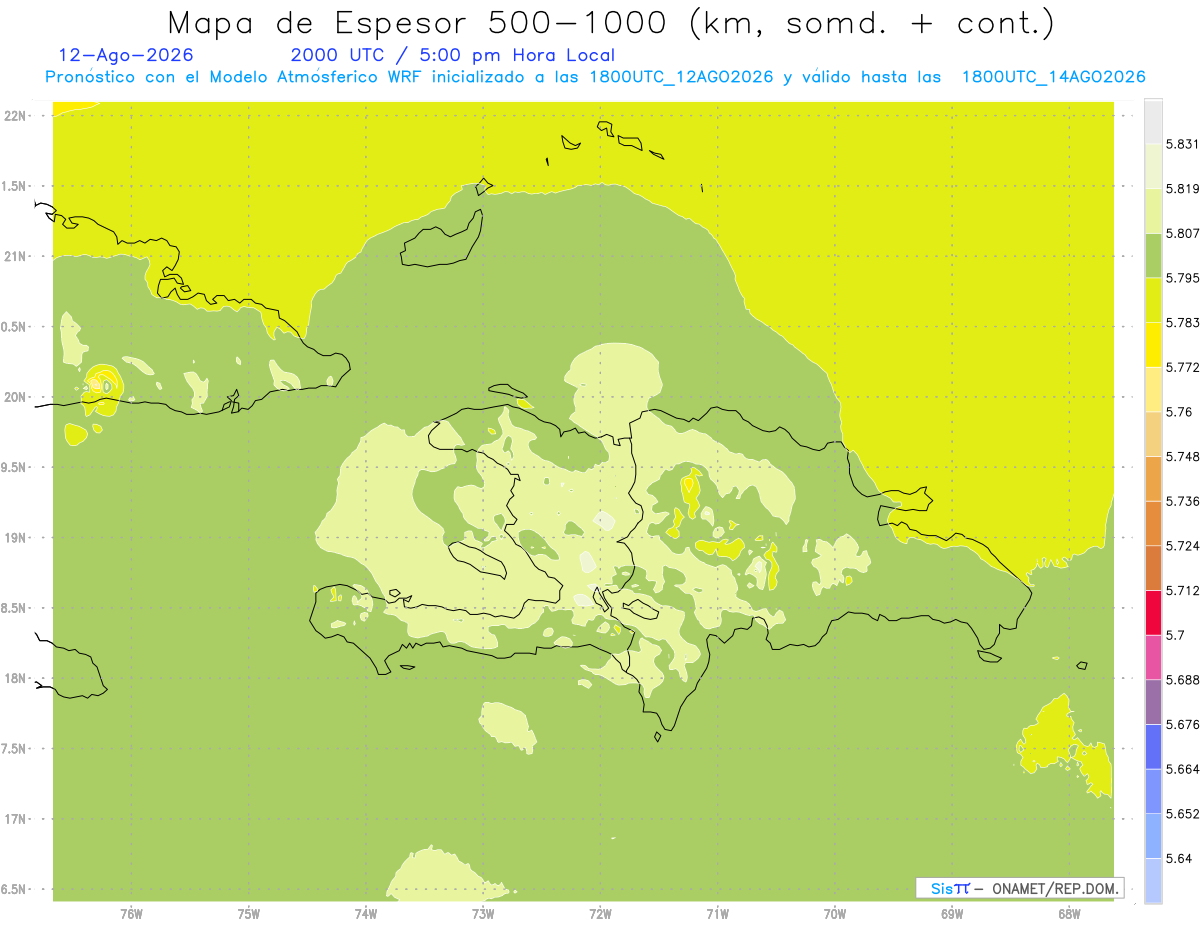
Task: Pick the yellow-green swatch between 5.783 and 5.795
Action: click(1153, 300)
